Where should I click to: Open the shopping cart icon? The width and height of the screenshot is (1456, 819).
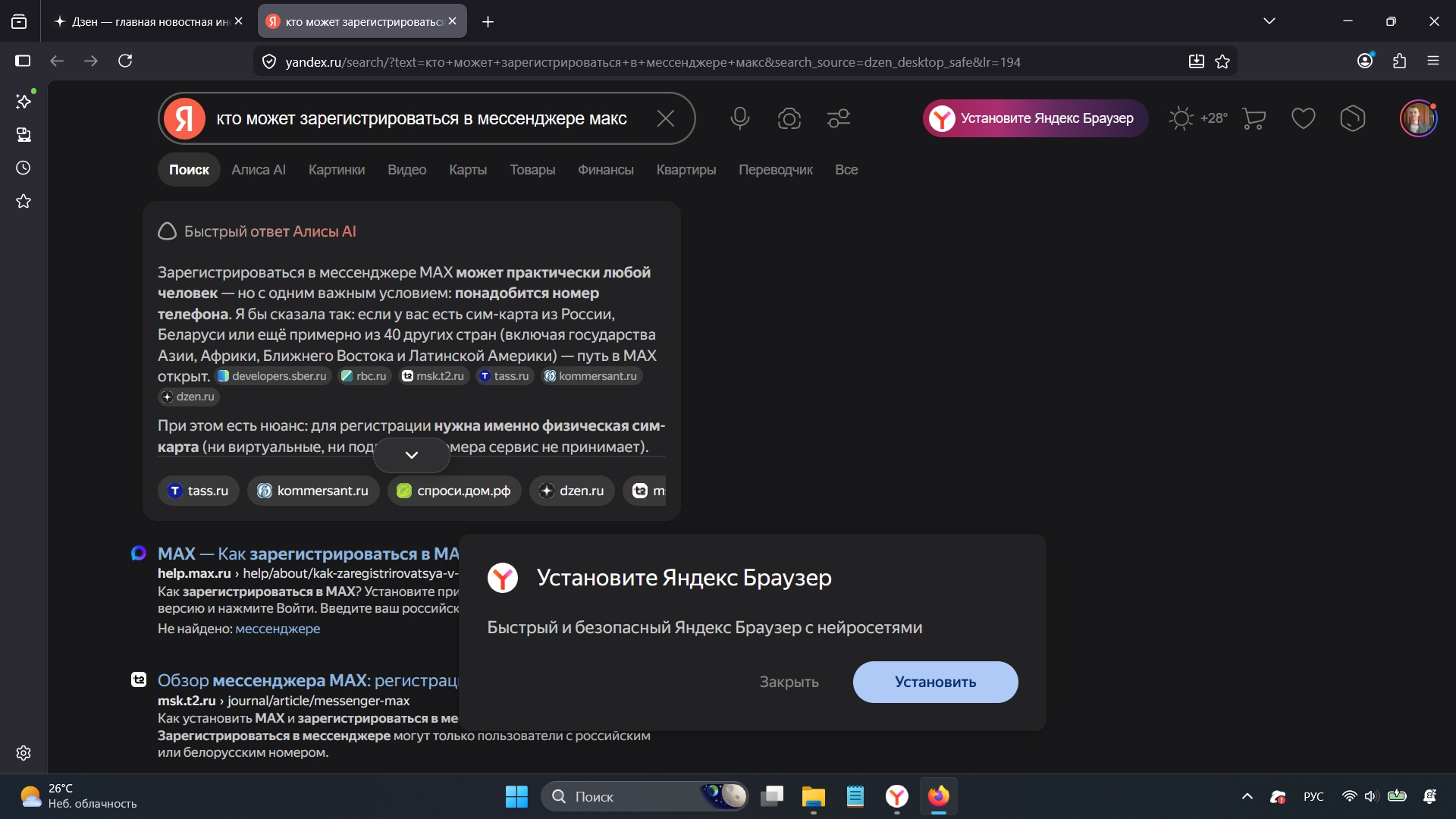[x=1254, y=118]
